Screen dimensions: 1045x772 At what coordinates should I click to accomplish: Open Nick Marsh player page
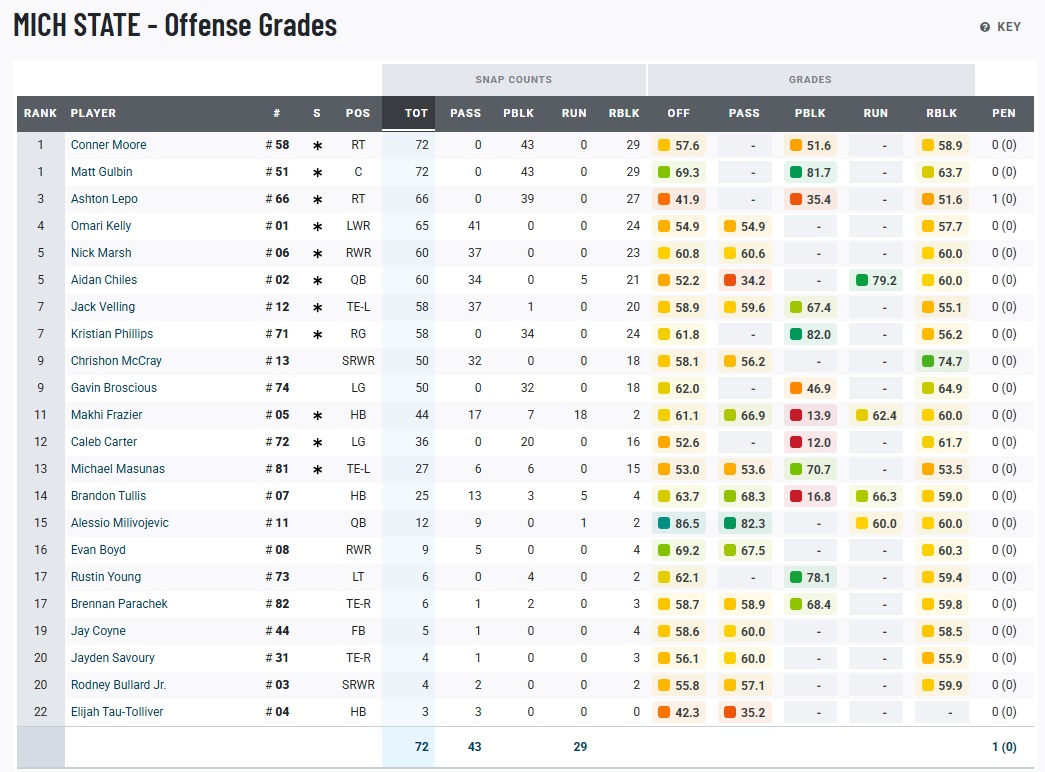(101, 253)
